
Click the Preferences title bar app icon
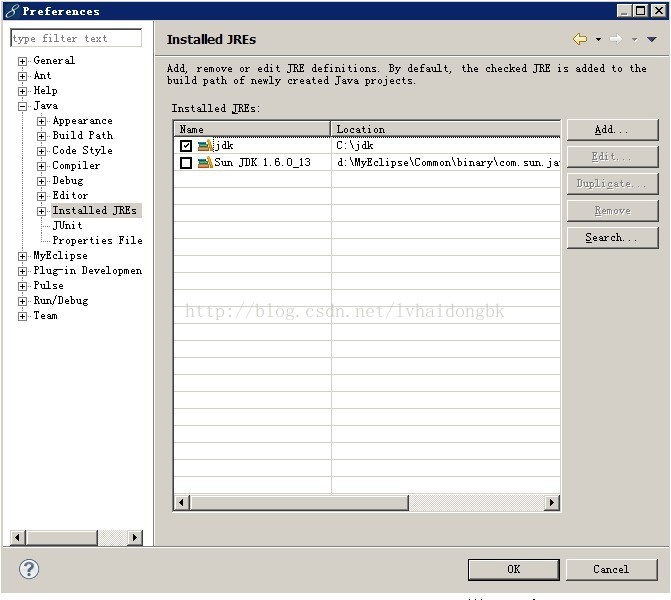point(12,10)
